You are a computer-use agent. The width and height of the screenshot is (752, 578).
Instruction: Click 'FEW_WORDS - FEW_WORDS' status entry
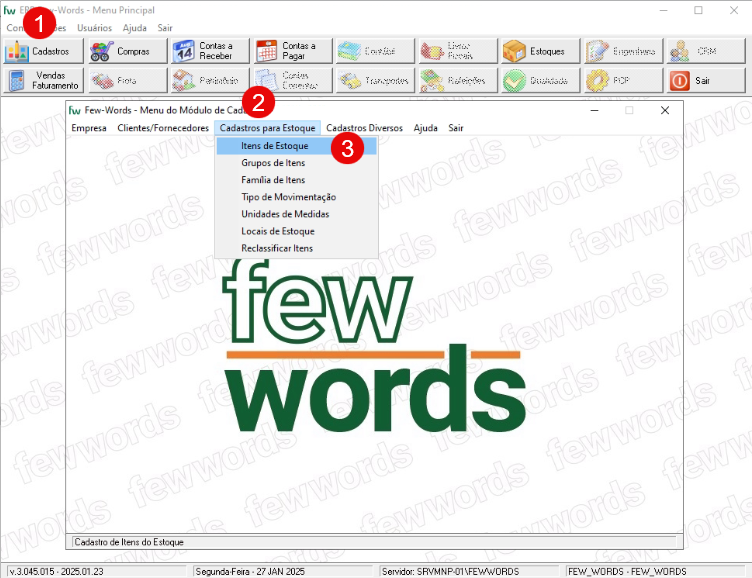point(627,572)
